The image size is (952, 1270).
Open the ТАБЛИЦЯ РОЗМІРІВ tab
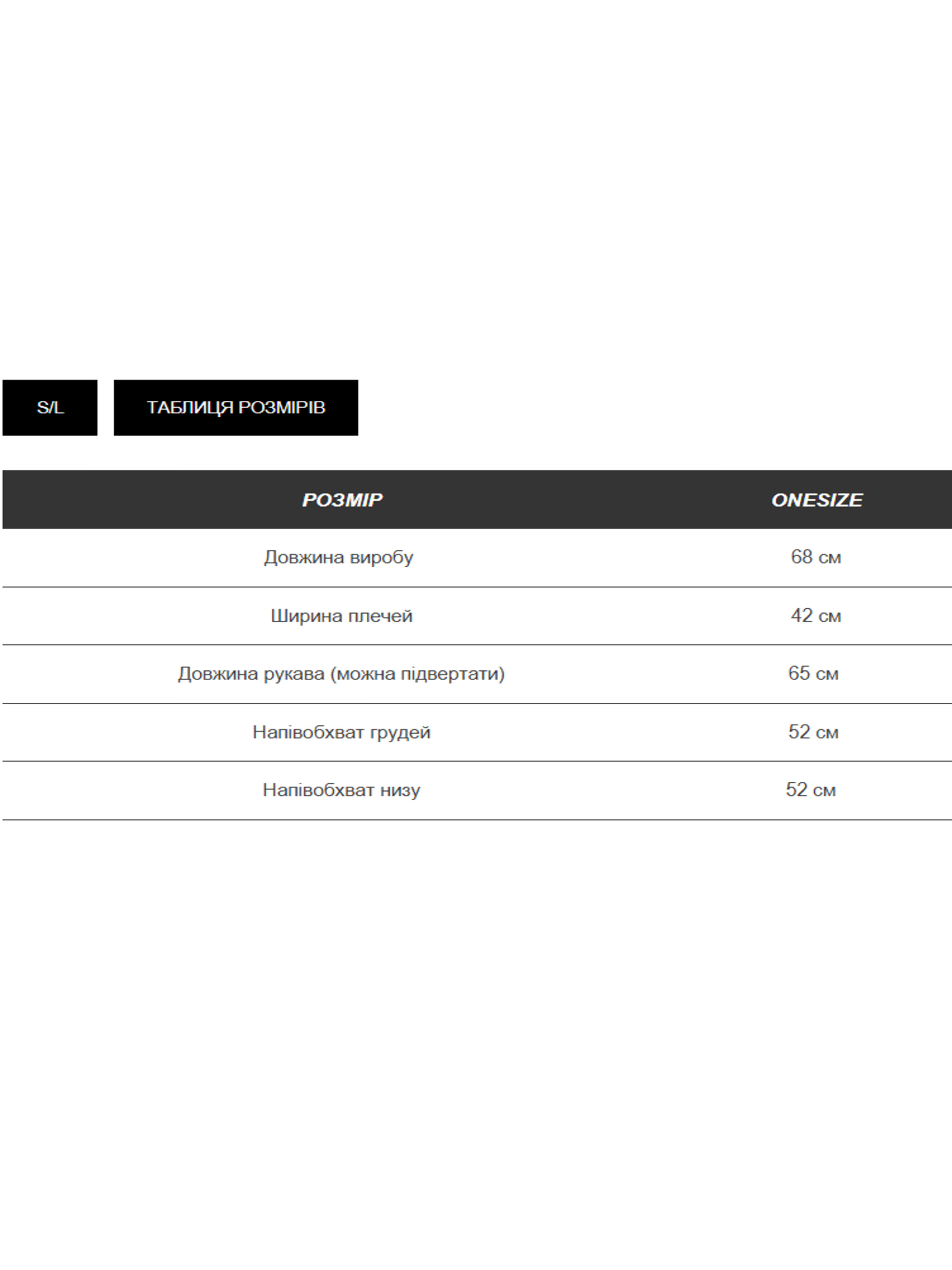(236, 408)
